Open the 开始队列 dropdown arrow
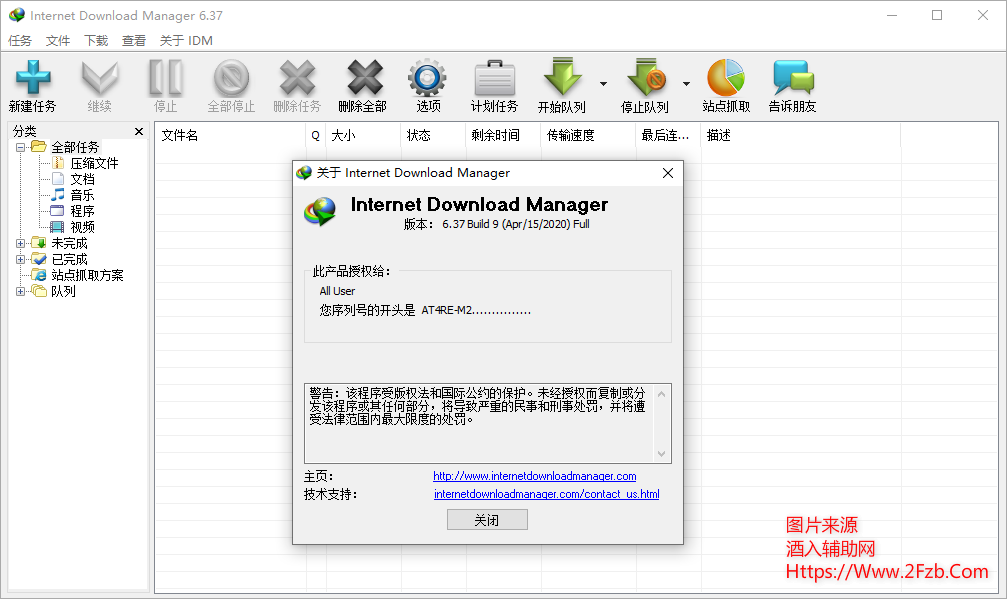Viewport: 1007px width, 599px height. pyautogui.click(x=603, y=84)
